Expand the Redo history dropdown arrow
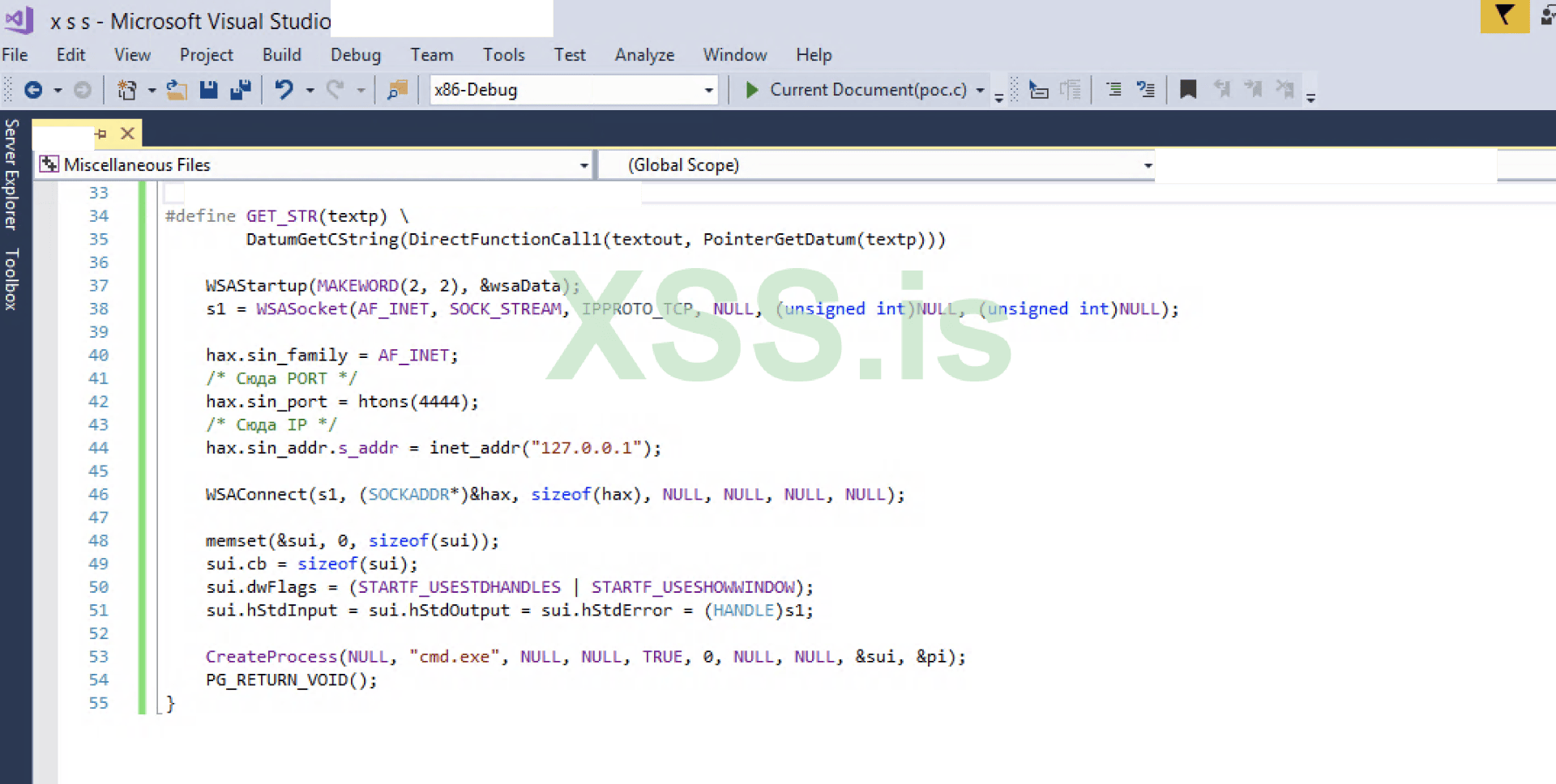 [x=361, y=91]
